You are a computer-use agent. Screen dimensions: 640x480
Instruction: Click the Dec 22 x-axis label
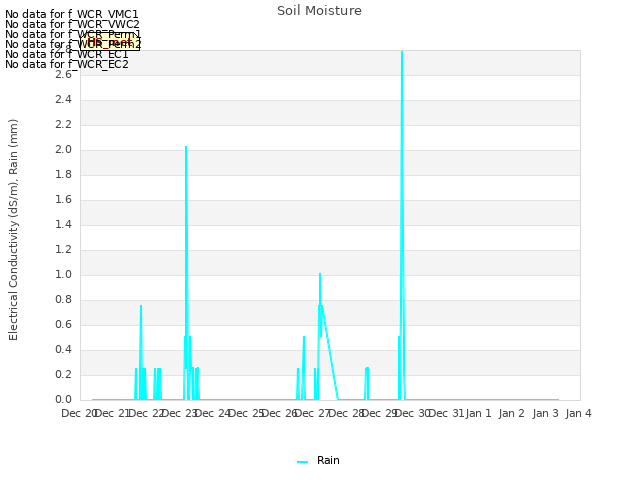point(146,413)
